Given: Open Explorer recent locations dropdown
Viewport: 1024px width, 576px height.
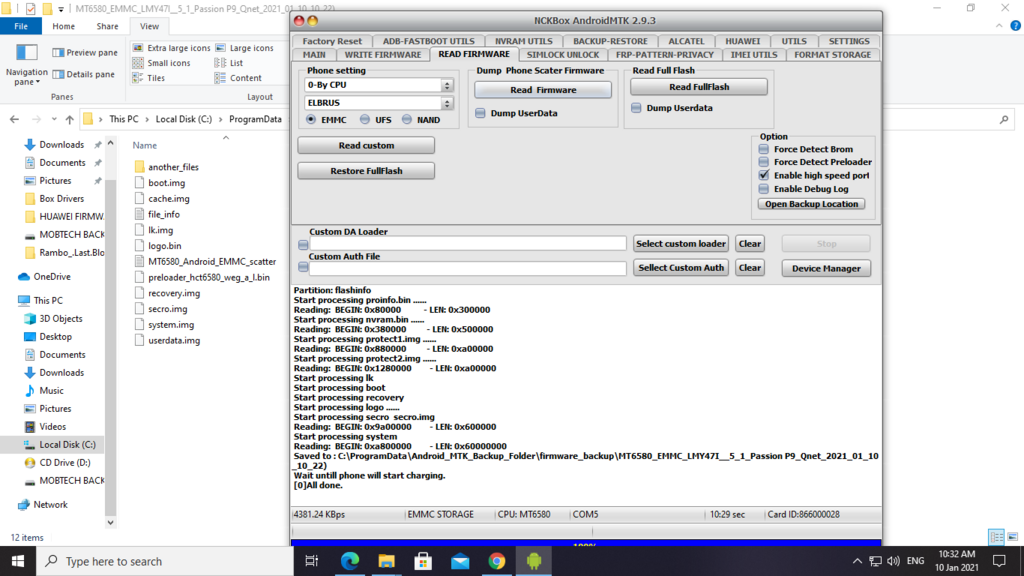Looking at the screenshot, I should 54,120.
